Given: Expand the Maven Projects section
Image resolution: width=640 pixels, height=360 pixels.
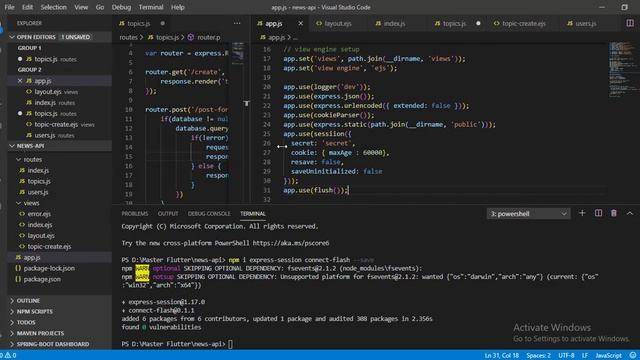Looking at the screenshot, I should click(x=40, y=333).
